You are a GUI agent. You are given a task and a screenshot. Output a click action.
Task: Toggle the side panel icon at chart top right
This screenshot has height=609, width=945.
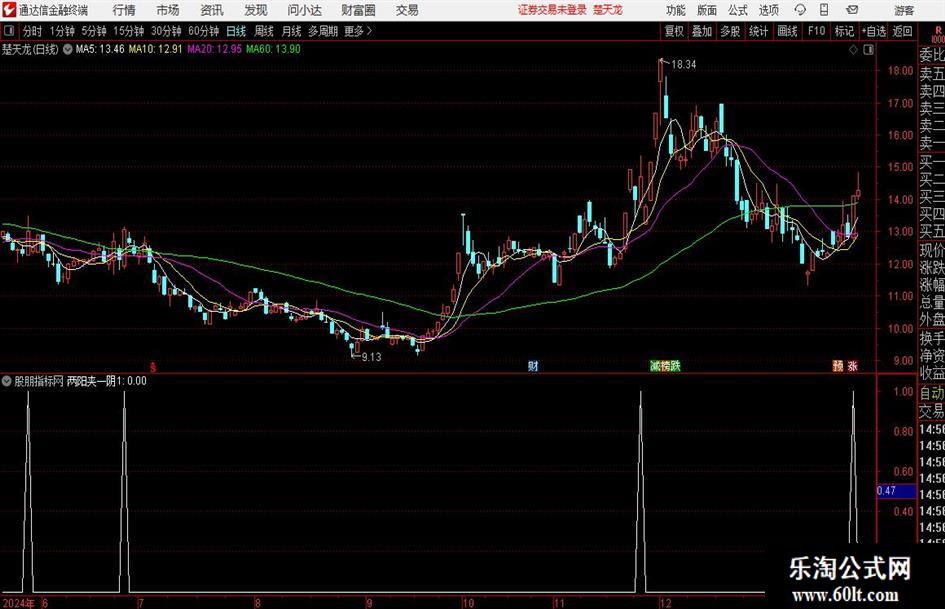868,50
